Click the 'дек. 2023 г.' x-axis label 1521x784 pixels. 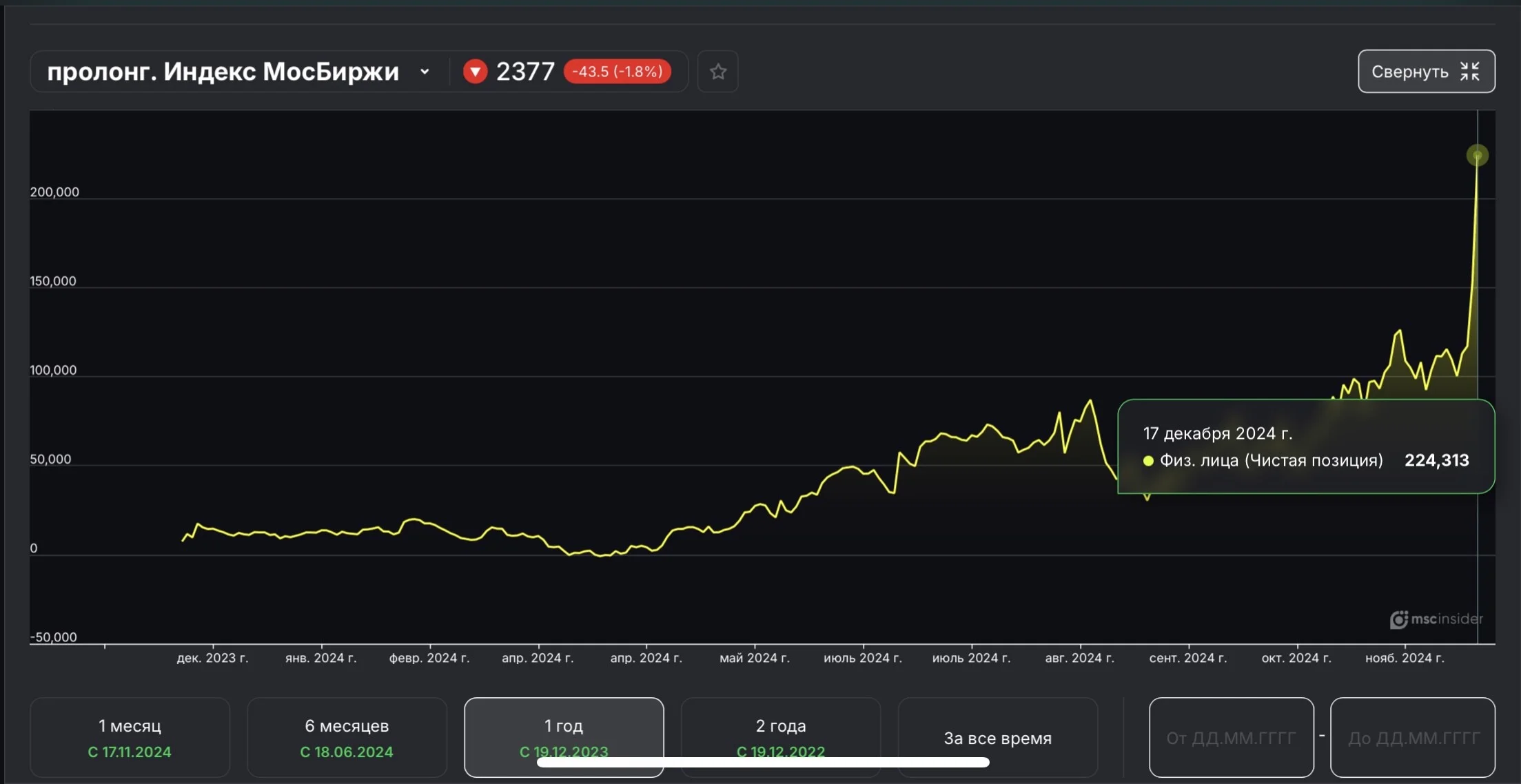212,658
